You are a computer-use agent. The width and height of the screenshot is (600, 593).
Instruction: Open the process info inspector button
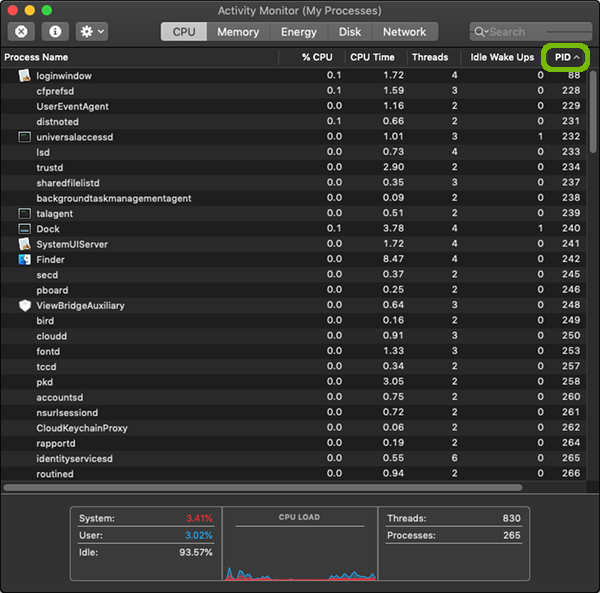click(x=55, y=31)
